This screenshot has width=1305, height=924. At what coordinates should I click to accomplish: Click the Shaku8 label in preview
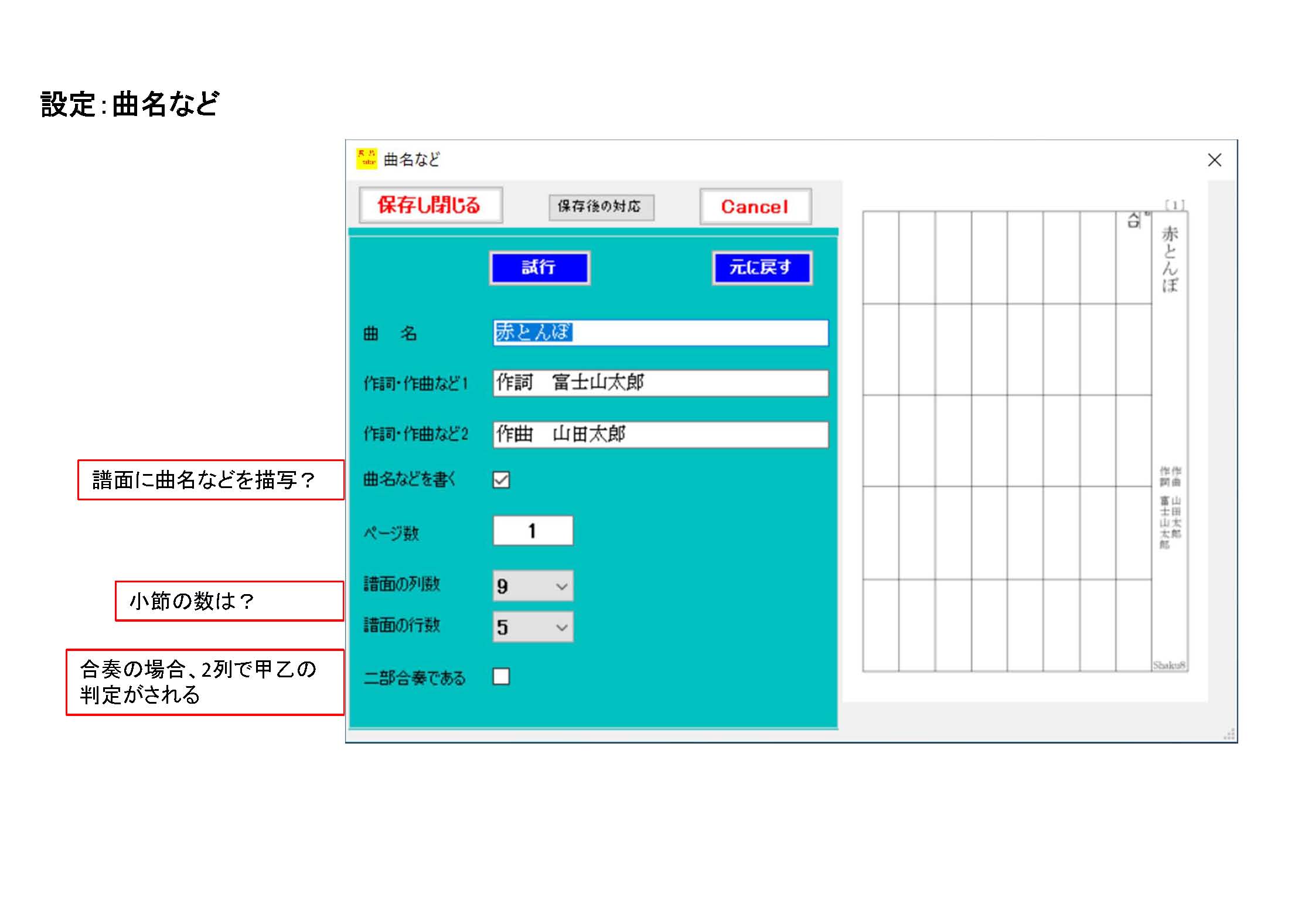[1168, 665]
